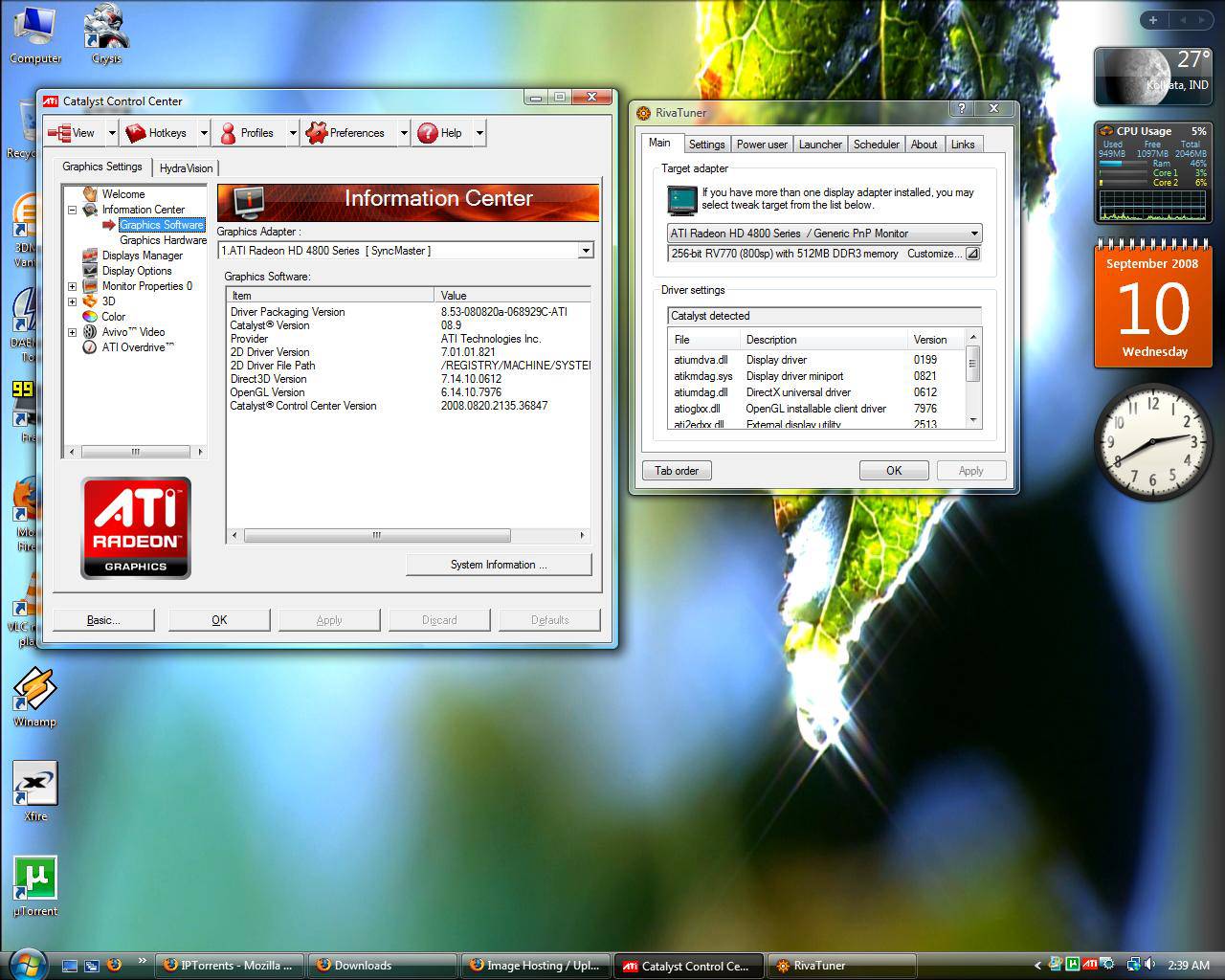This screenshot has height=980, width=1225.
Task: Open the View toolbar button
Action: (74, 133)
